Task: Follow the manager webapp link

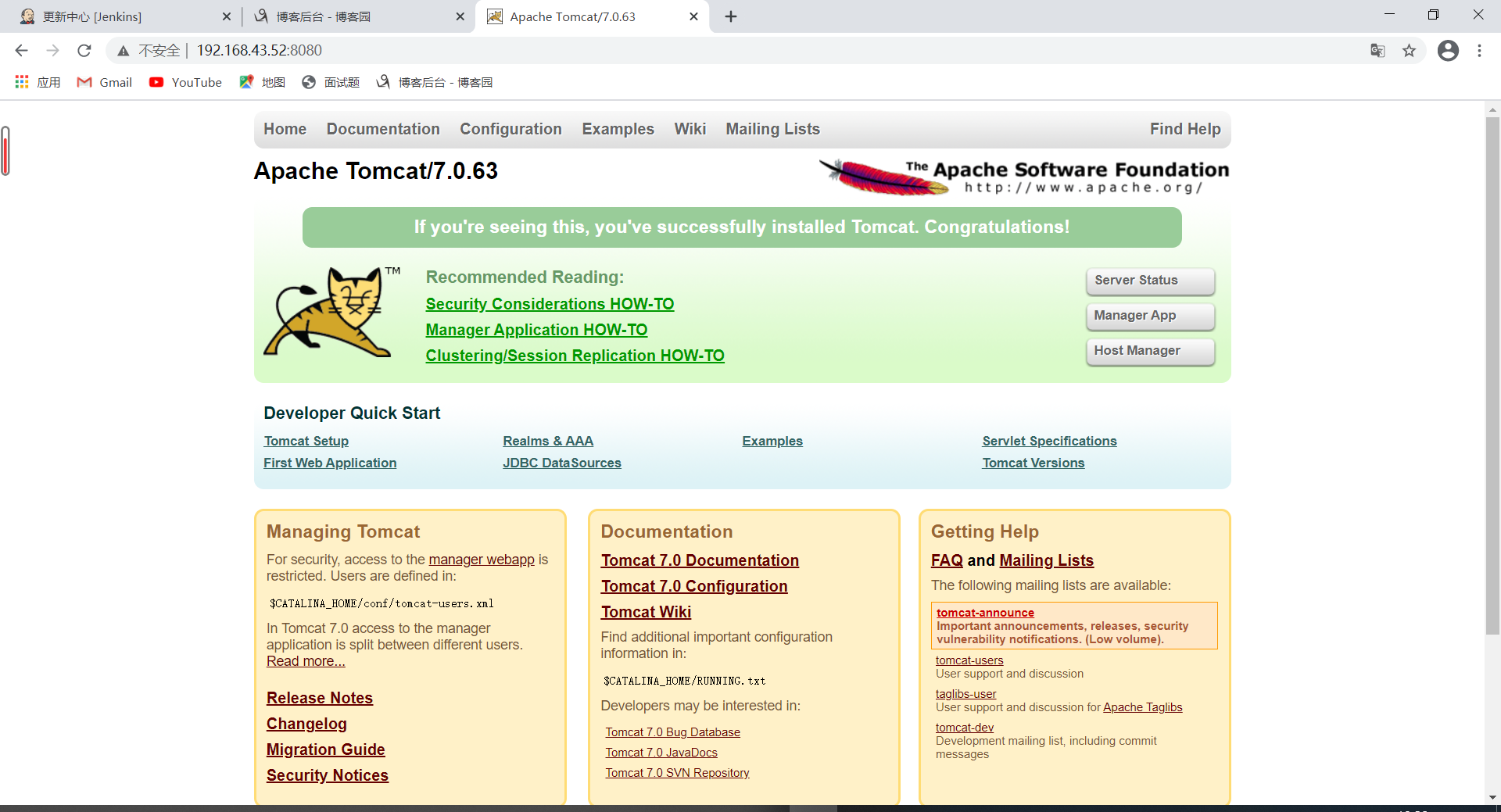Action: point(482,560)
